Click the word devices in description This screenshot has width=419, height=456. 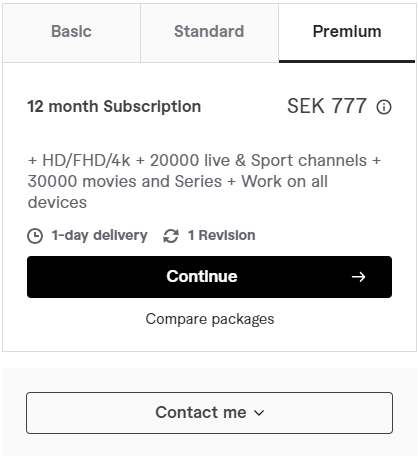coord(57,203)
